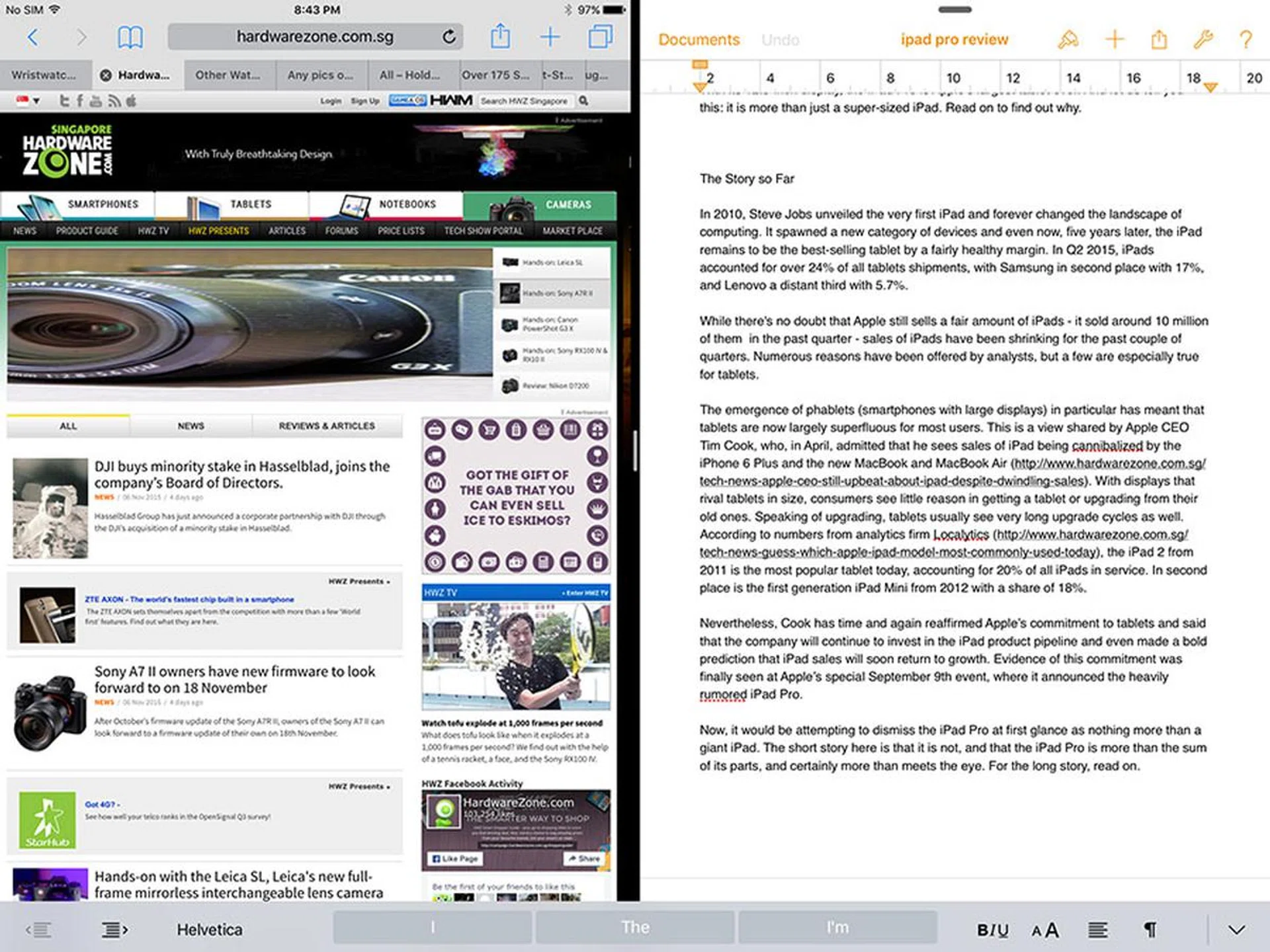Tap the Safari bookmarks book icon
The height and width of the screenshot is (952, 1270).
[130, 37]
